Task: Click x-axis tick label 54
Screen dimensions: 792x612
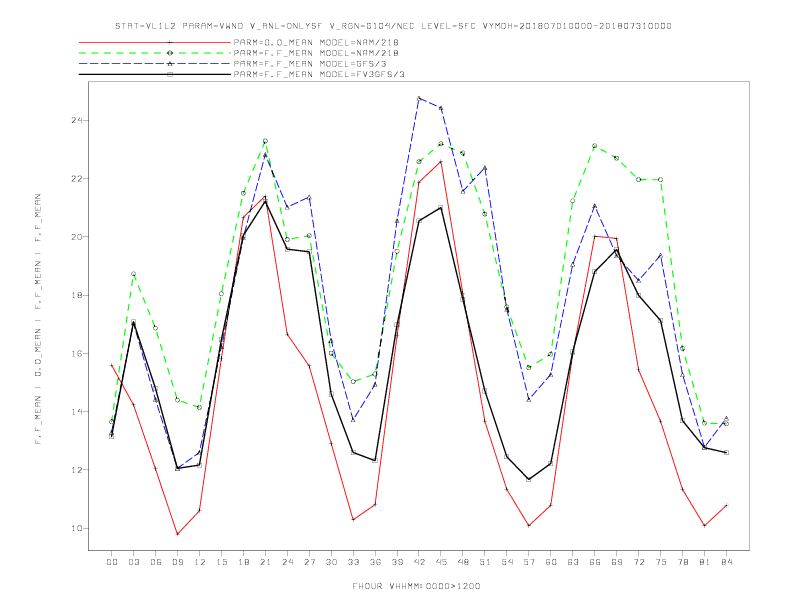Action: click(x=507, y=562)
